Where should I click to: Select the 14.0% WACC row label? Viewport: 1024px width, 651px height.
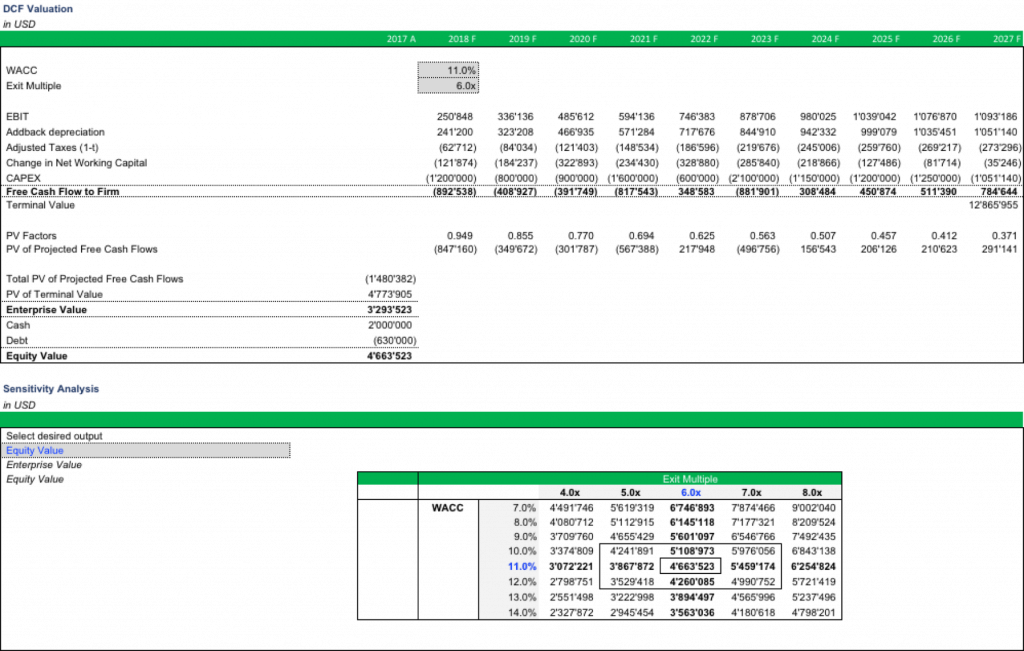522,612
